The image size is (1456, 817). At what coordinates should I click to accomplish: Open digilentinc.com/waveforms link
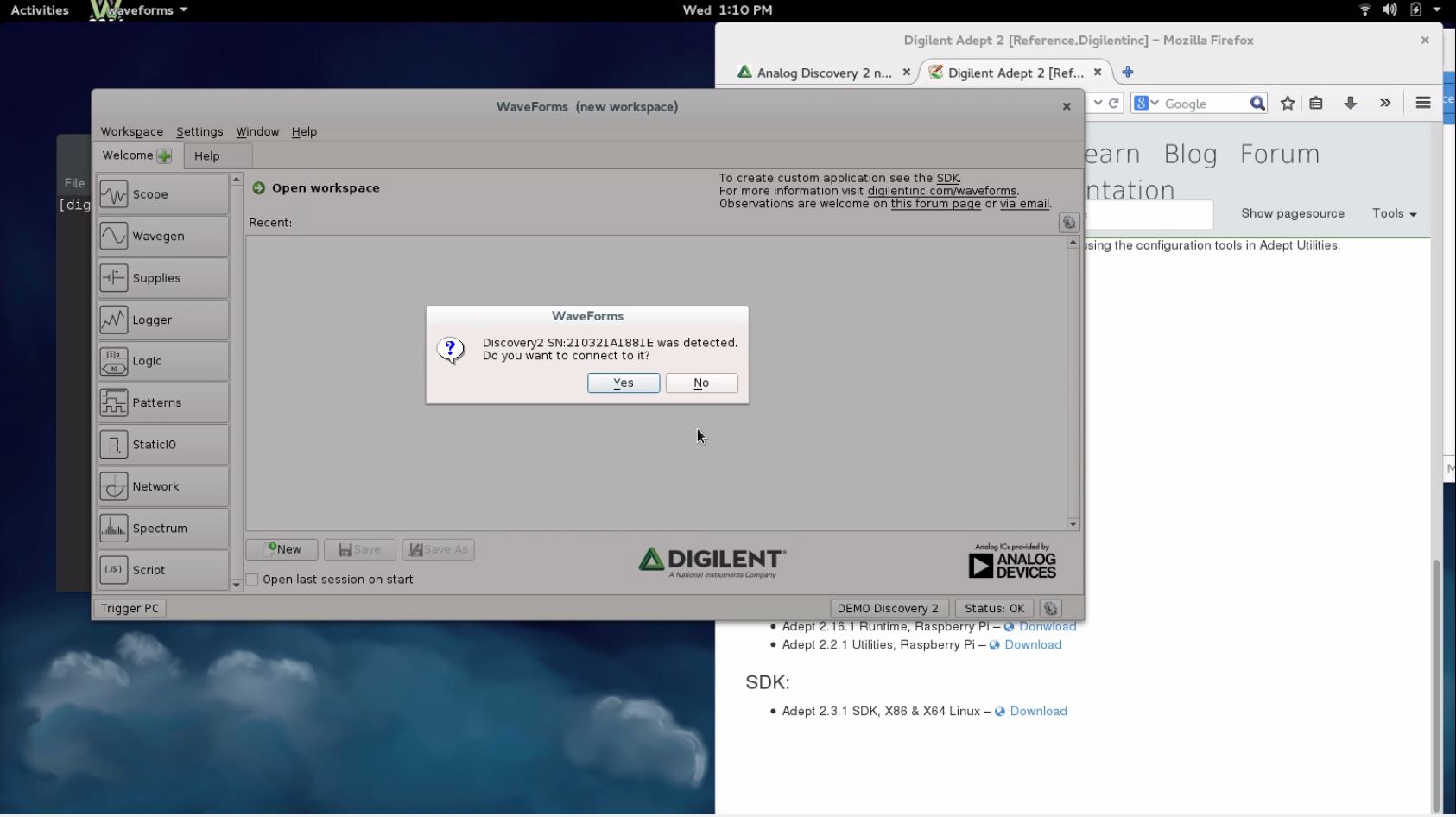[941, 191]
